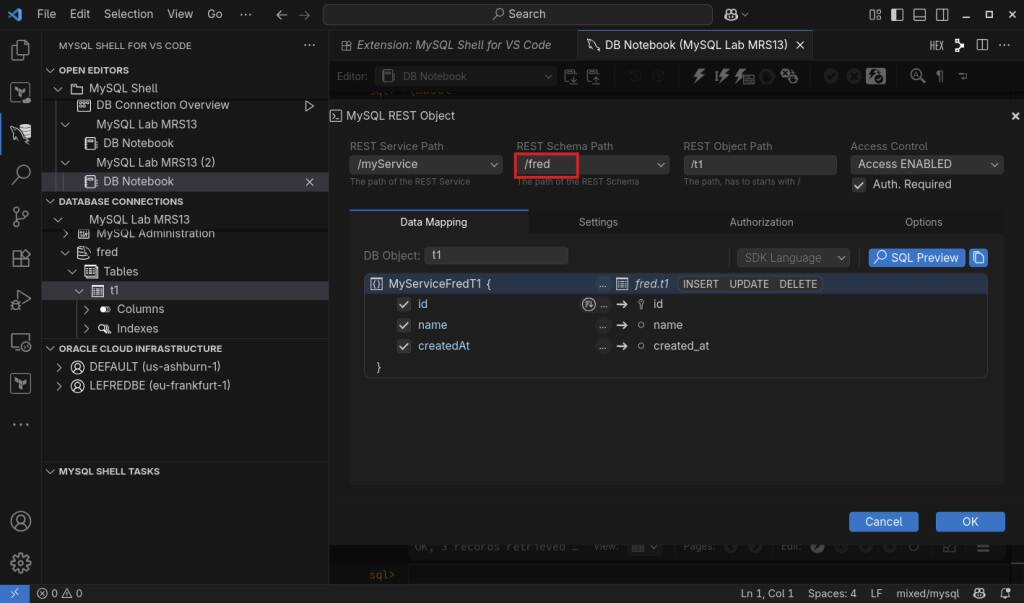Open the View menu
The image size is (1024, 603).
[180, 14]
